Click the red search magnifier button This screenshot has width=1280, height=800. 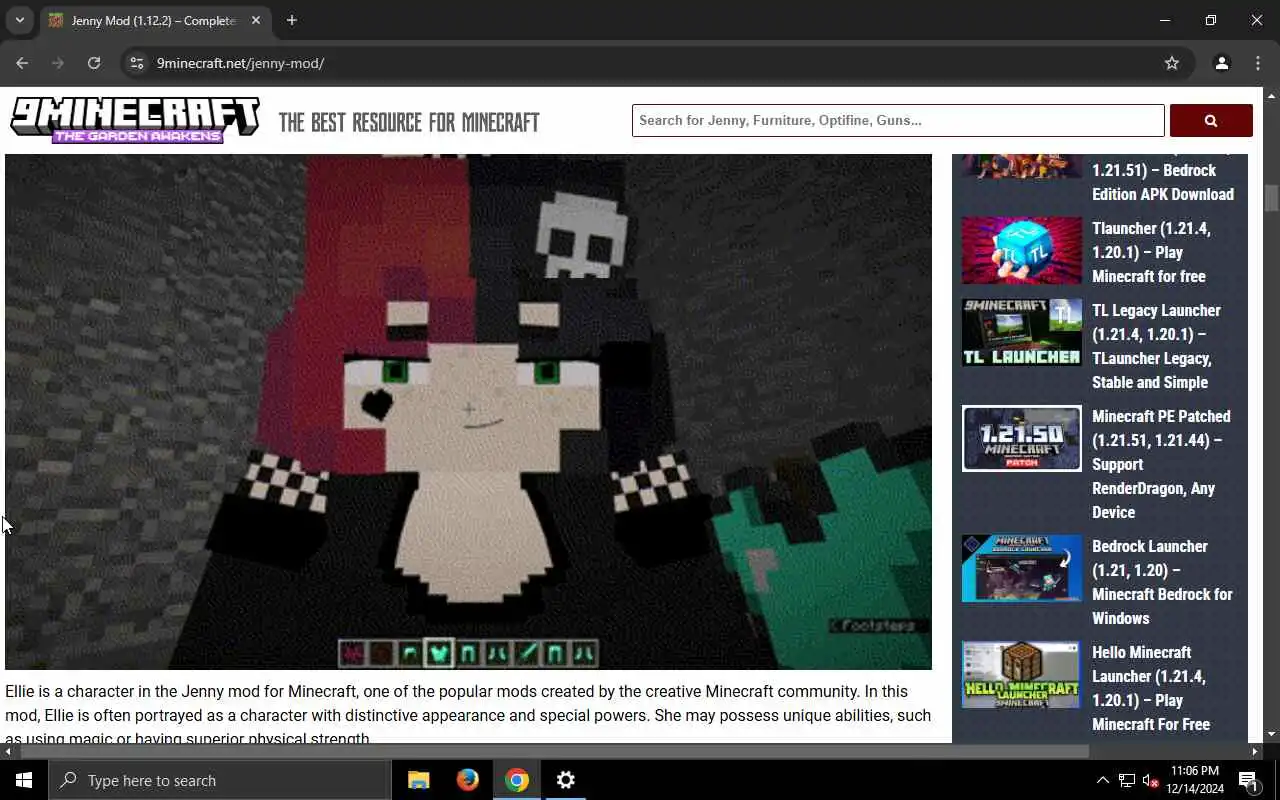coord(1211,120)
